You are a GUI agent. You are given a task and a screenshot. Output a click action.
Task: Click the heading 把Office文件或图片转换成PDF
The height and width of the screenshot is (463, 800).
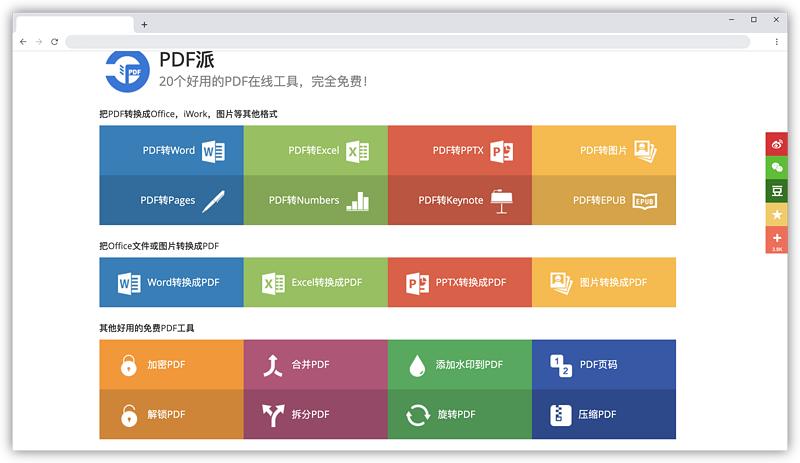pos(159,246)
